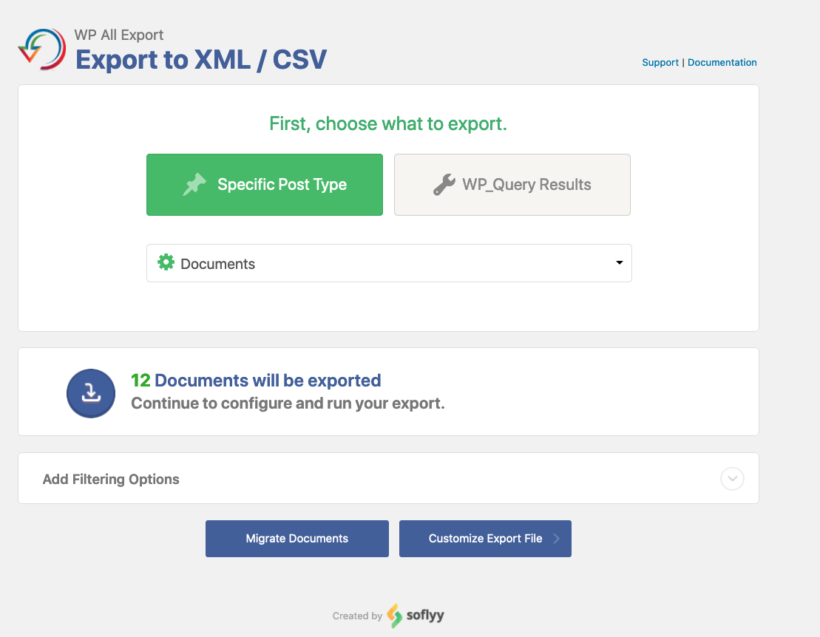Click the wrench icon on WP_Query Results
The width and height of the screenshot is (820, 637).
coord(444,185)
